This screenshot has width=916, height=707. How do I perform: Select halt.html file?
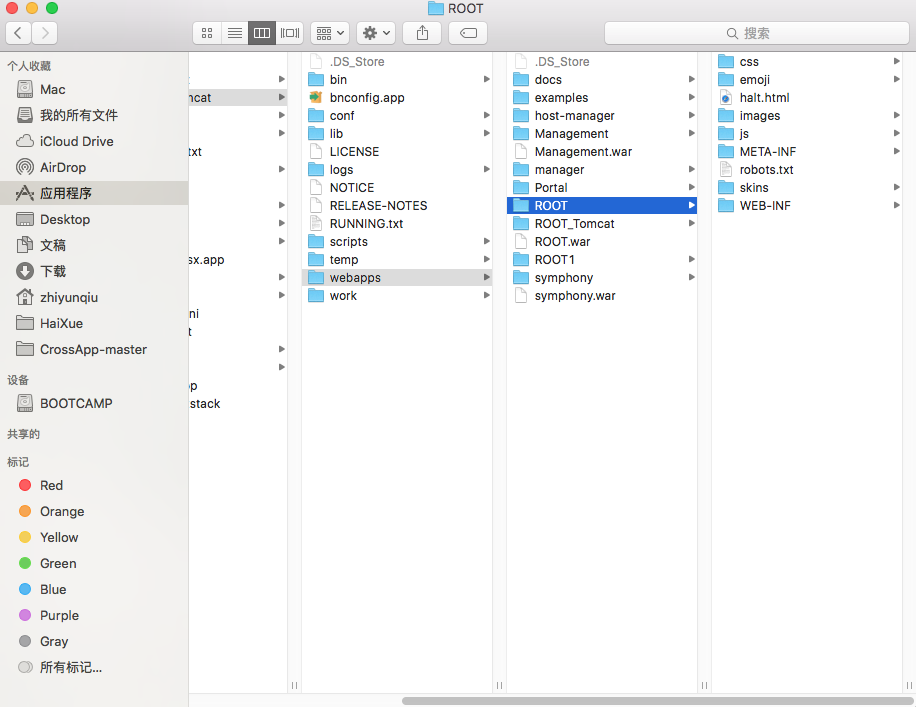[807, 98]
